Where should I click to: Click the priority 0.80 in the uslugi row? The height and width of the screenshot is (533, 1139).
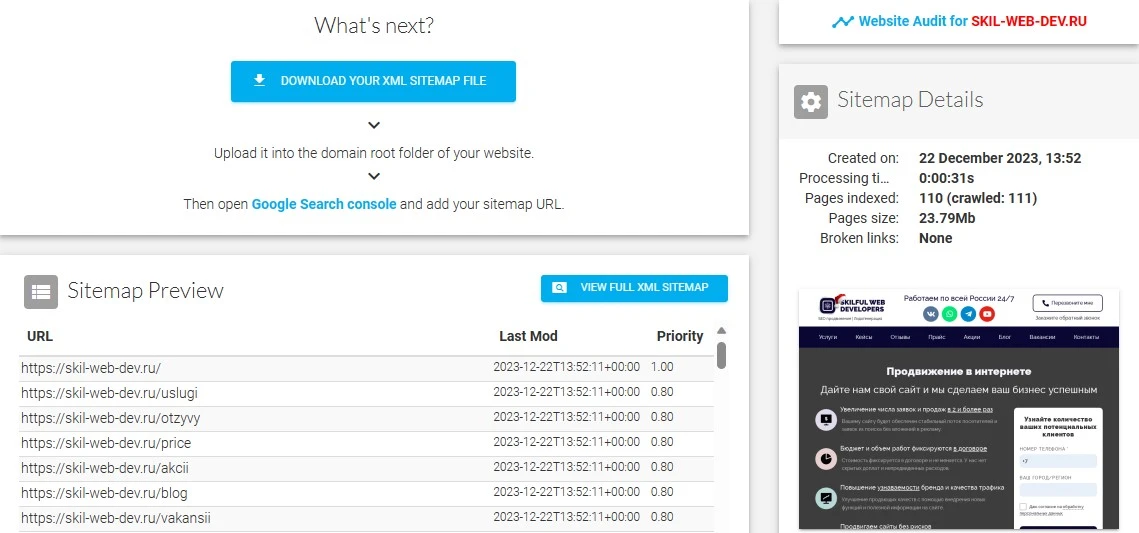point(662,393)
